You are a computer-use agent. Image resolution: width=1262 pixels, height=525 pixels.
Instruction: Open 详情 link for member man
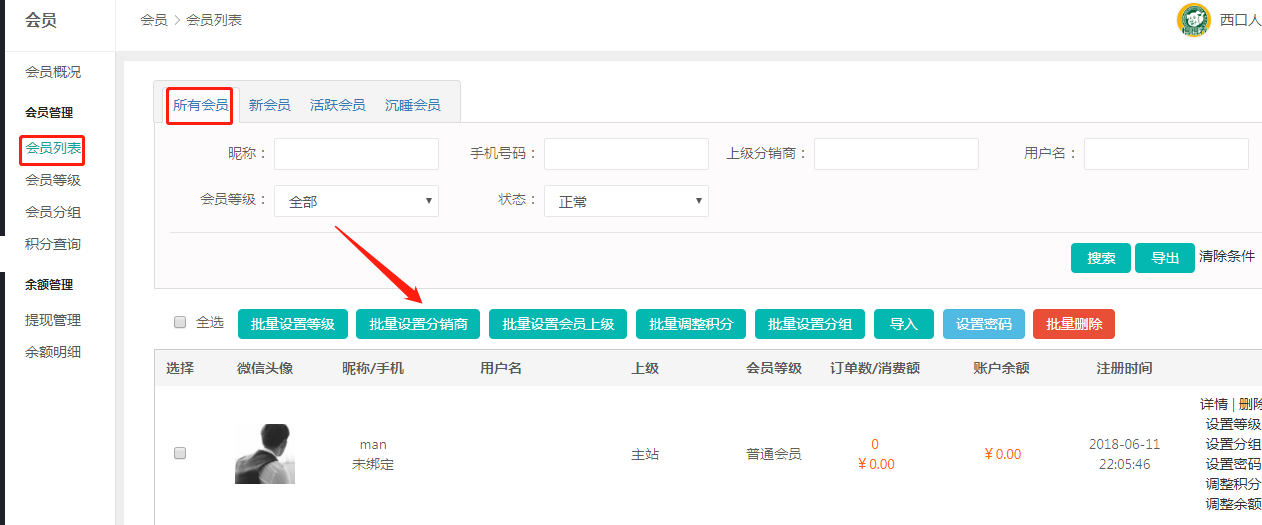[1213, 404]
